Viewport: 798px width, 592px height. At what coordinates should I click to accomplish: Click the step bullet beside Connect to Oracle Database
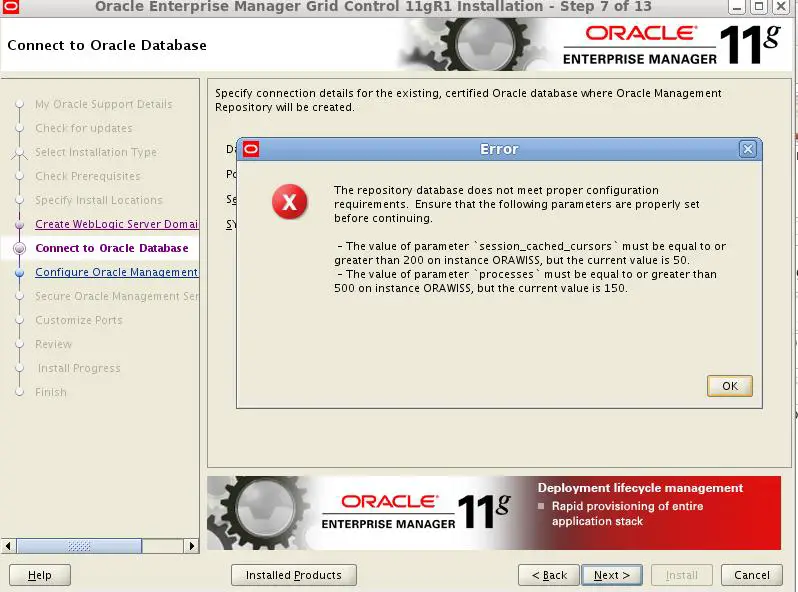[x=19, y=248]
